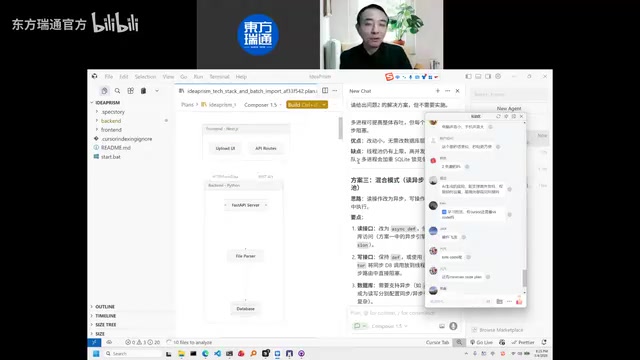Open the Edit menu
Screen dimensions: 640x360
click(x=124, y=77)
